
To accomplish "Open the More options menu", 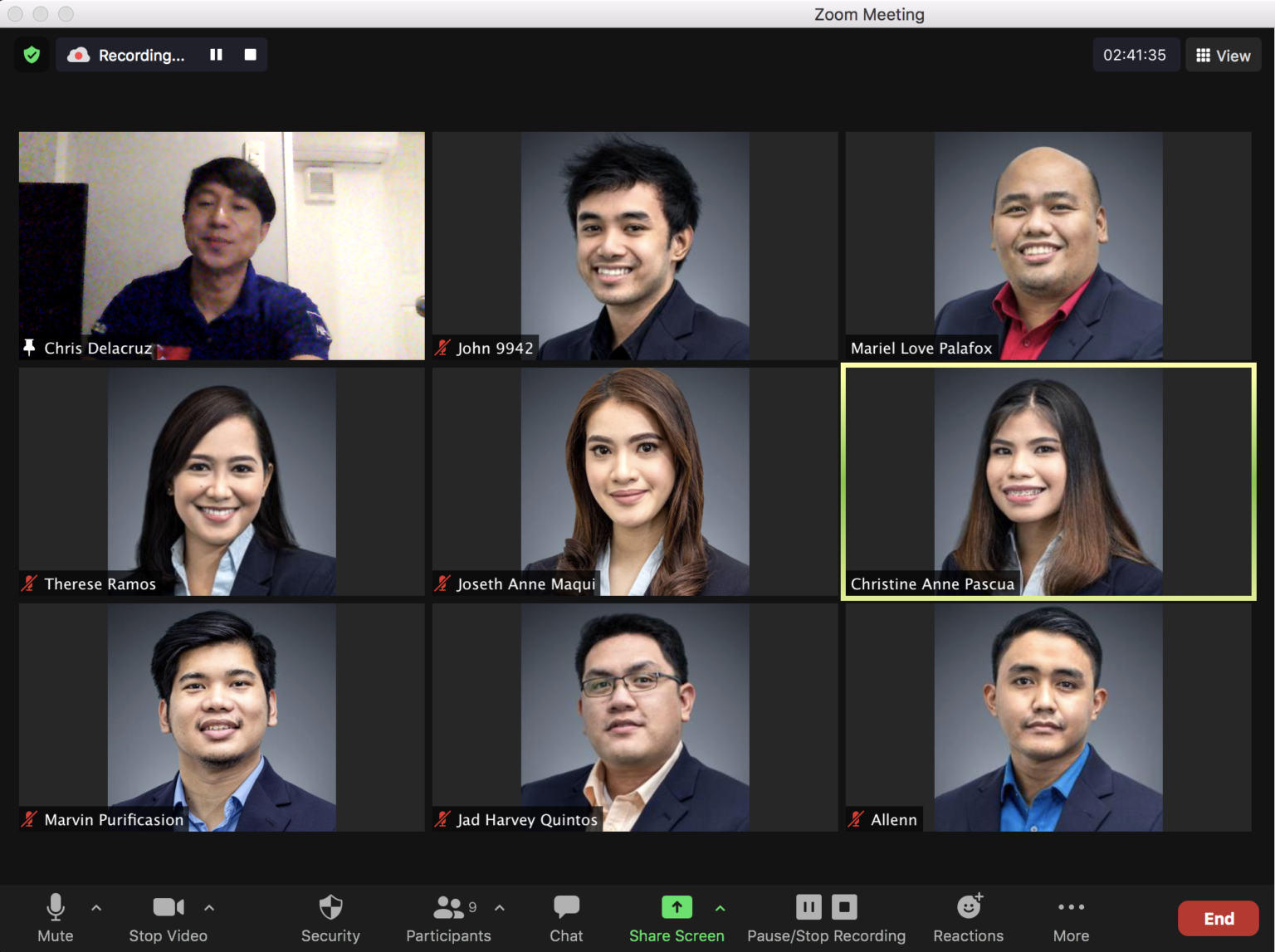I will tap(1071, 918).
